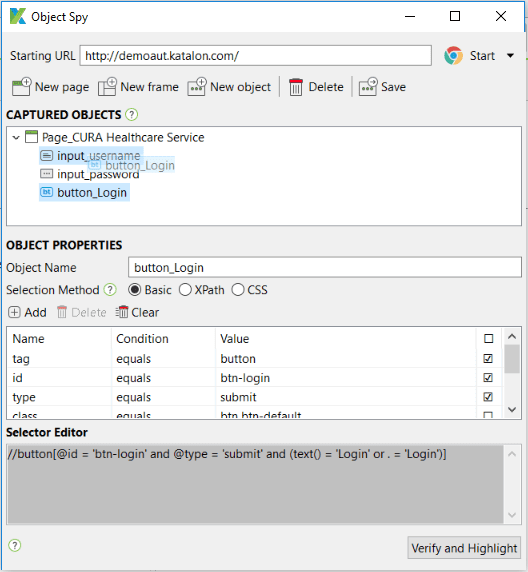Uncheck the tag property checkbox
This screenshot has height=572, width=528.
(488, 359)
